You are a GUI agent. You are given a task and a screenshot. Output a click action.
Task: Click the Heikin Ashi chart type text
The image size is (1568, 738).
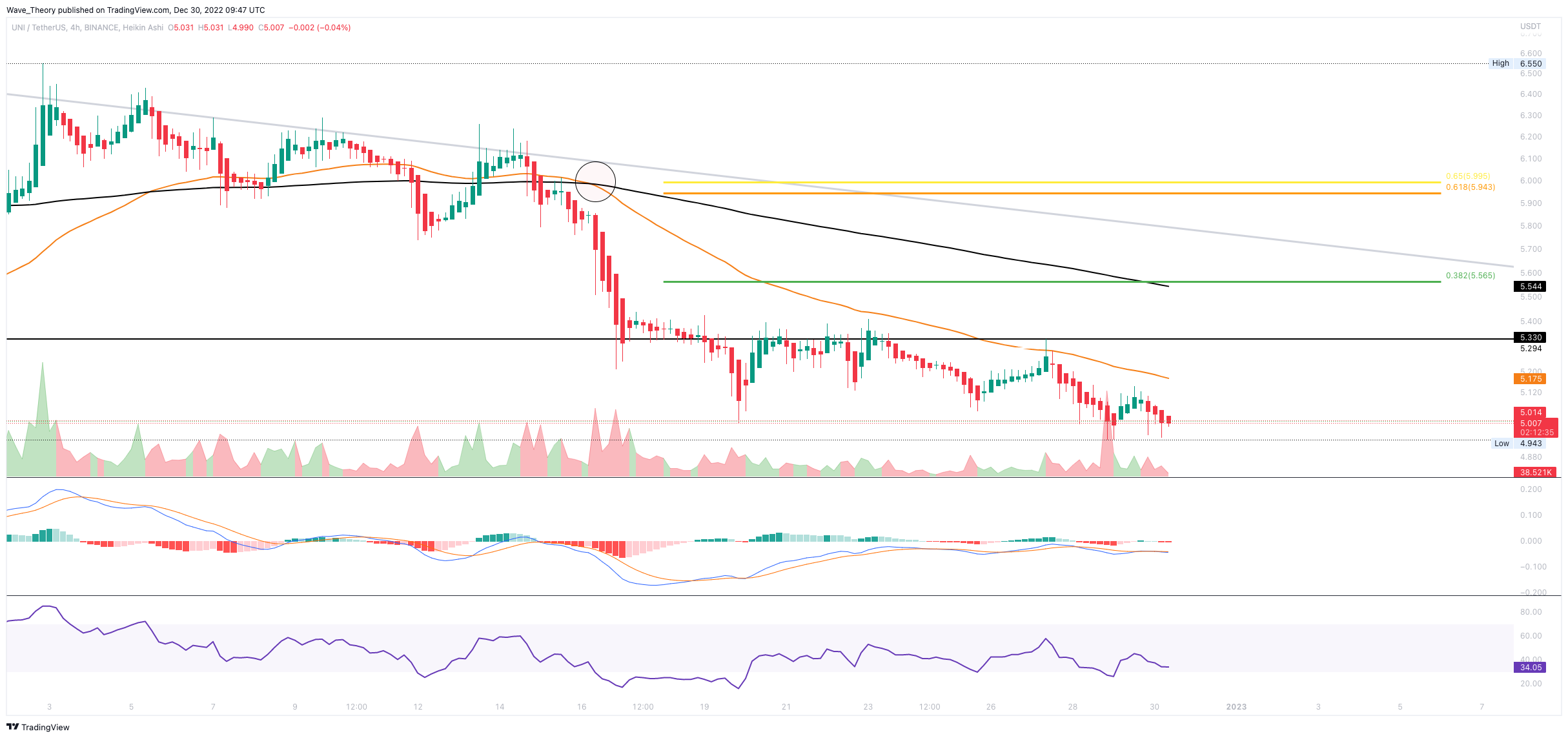pyautogui.click(x=143, y=28)
